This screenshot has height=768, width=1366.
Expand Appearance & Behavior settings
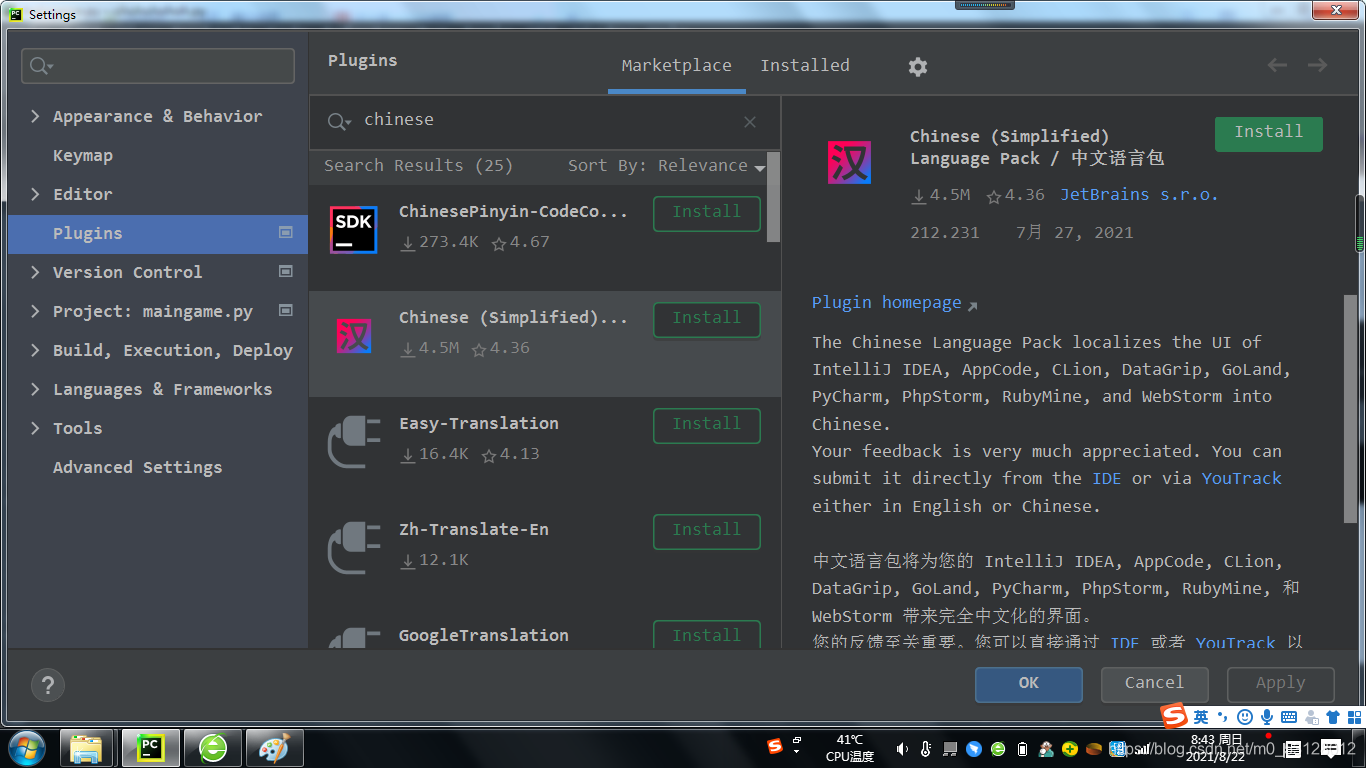click(x=35, y=116)
